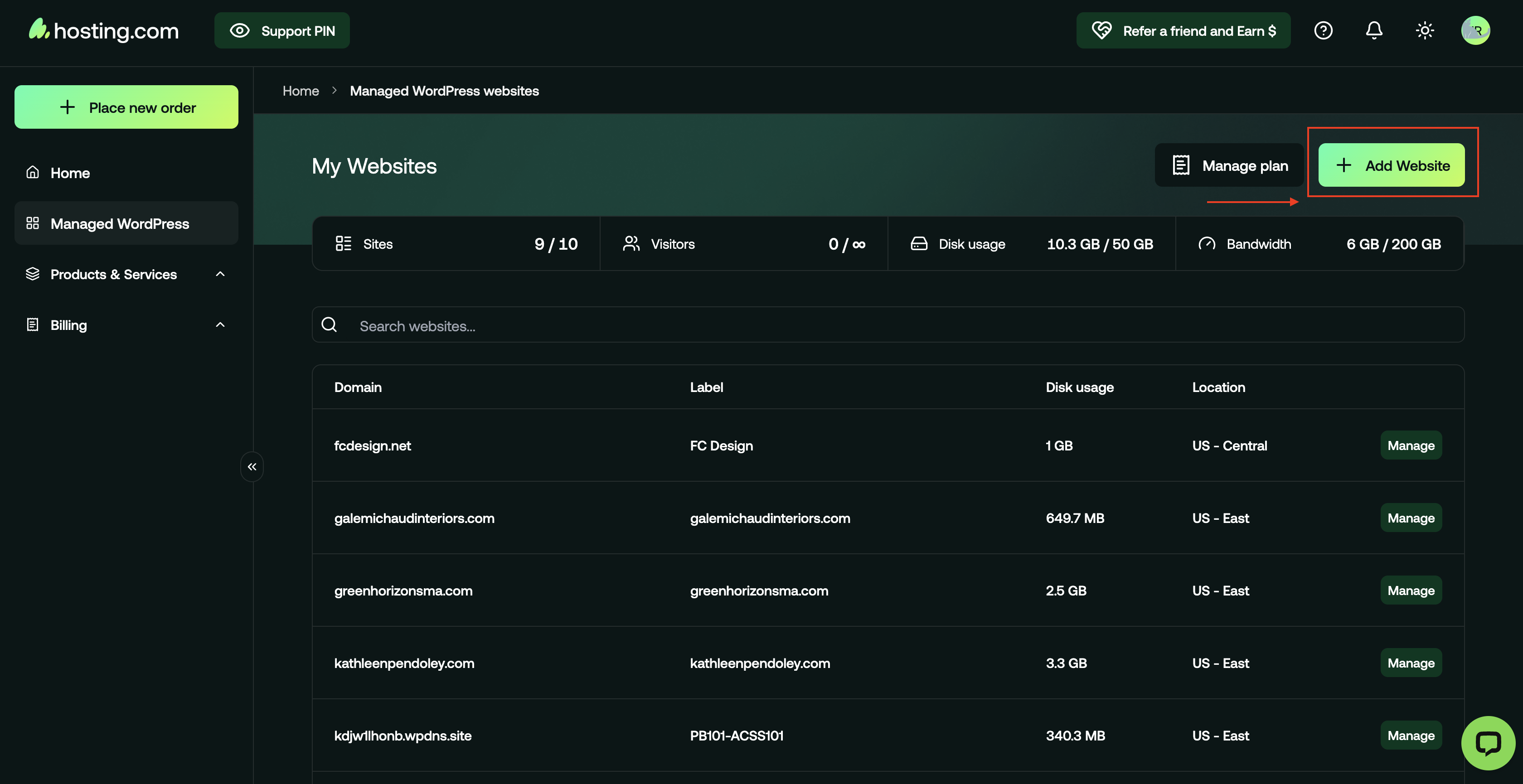Image resolution: width=1523 pixels, height=784 pixels.
Task: Toggle light theme with sun icon
Action: 1425,30
